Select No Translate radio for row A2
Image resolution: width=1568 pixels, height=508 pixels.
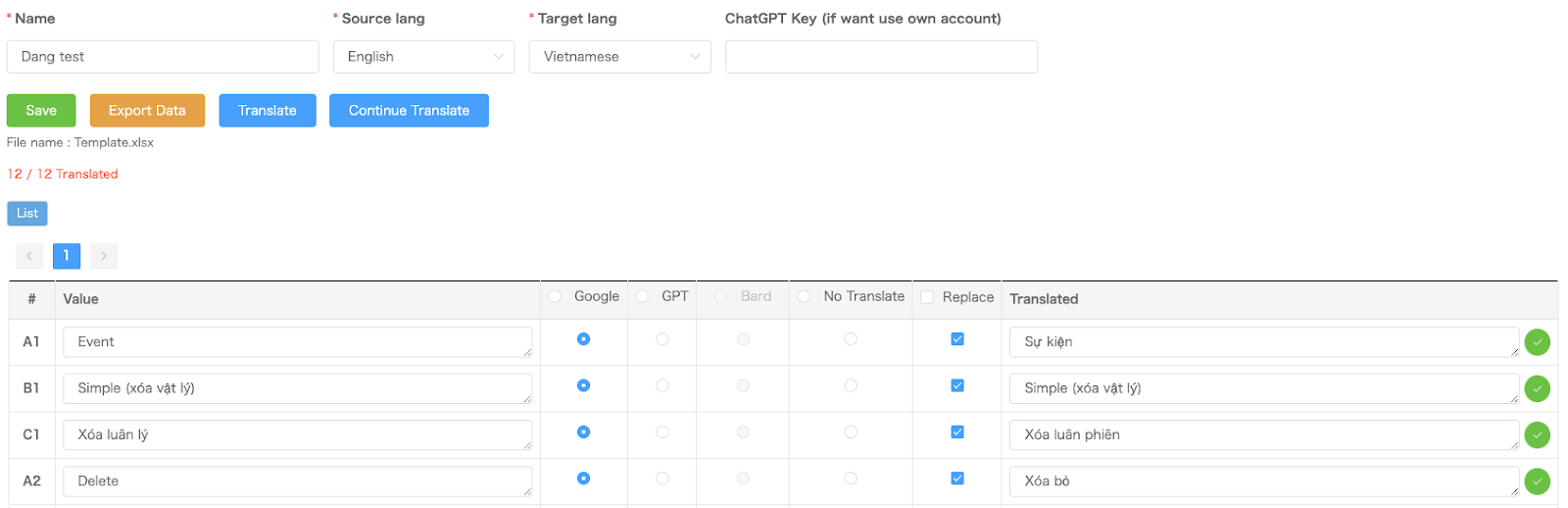851,478
